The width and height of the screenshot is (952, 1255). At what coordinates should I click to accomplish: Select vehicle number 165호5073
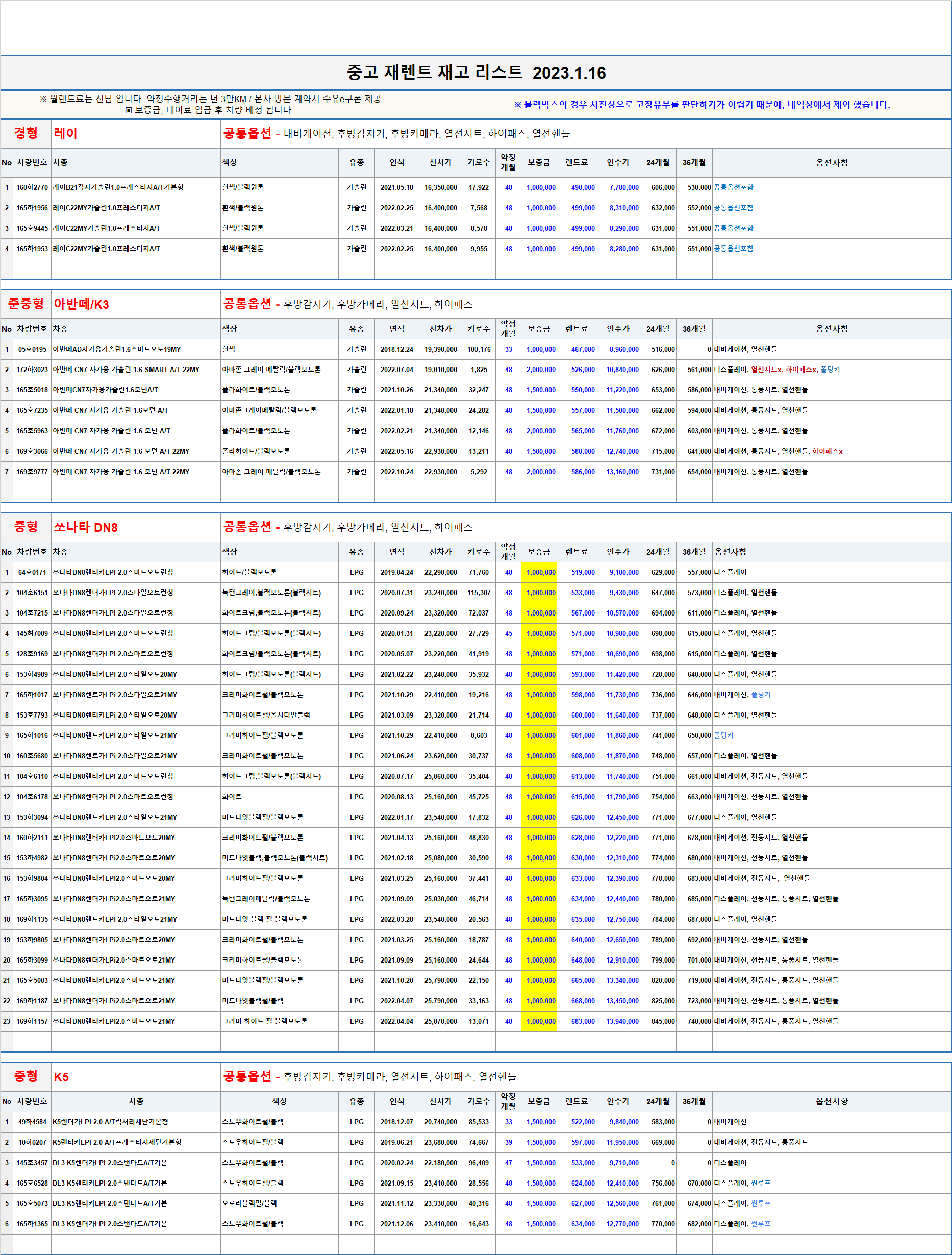[x=32, y=1203]
